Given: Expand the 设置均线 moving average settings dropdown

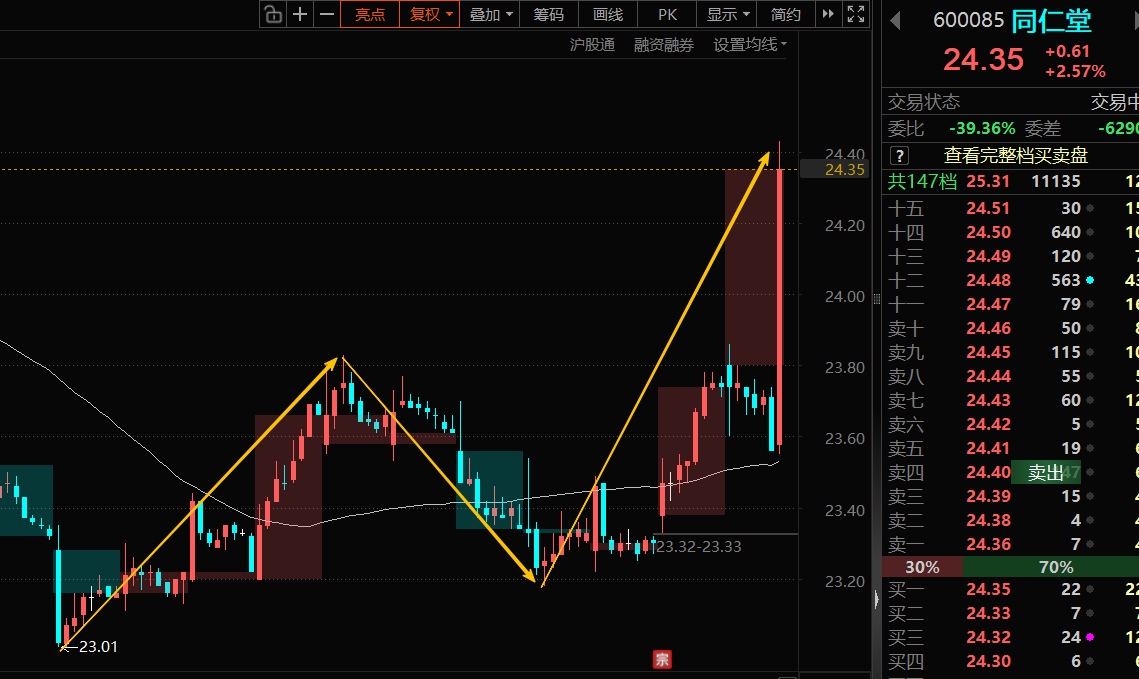Looking at the screenshot, I should point(750,45).
